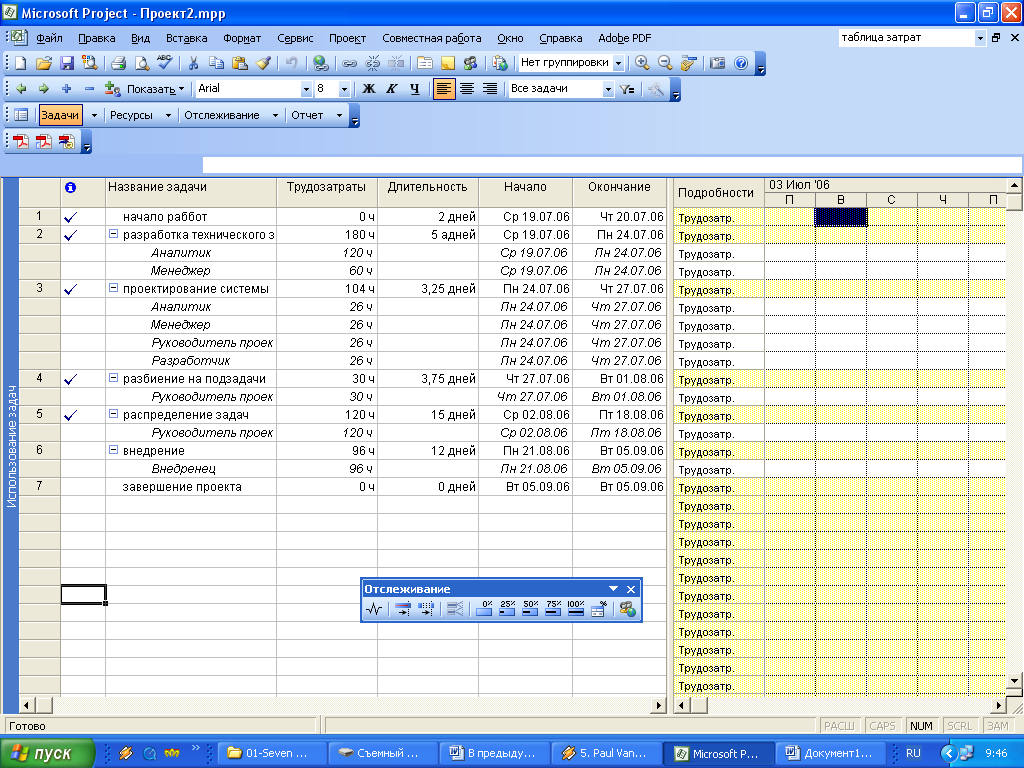The image size is (1024, 768).
Task: Indent task with green right arrow
Action: pos(43,89)
